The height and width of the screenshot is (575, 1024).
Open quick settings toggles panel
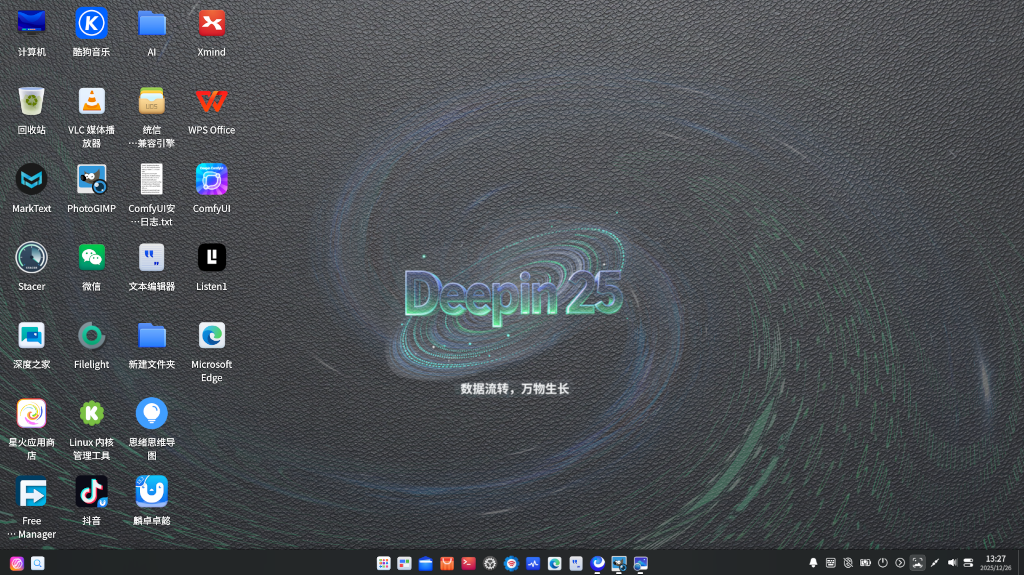tap(968, 563)
